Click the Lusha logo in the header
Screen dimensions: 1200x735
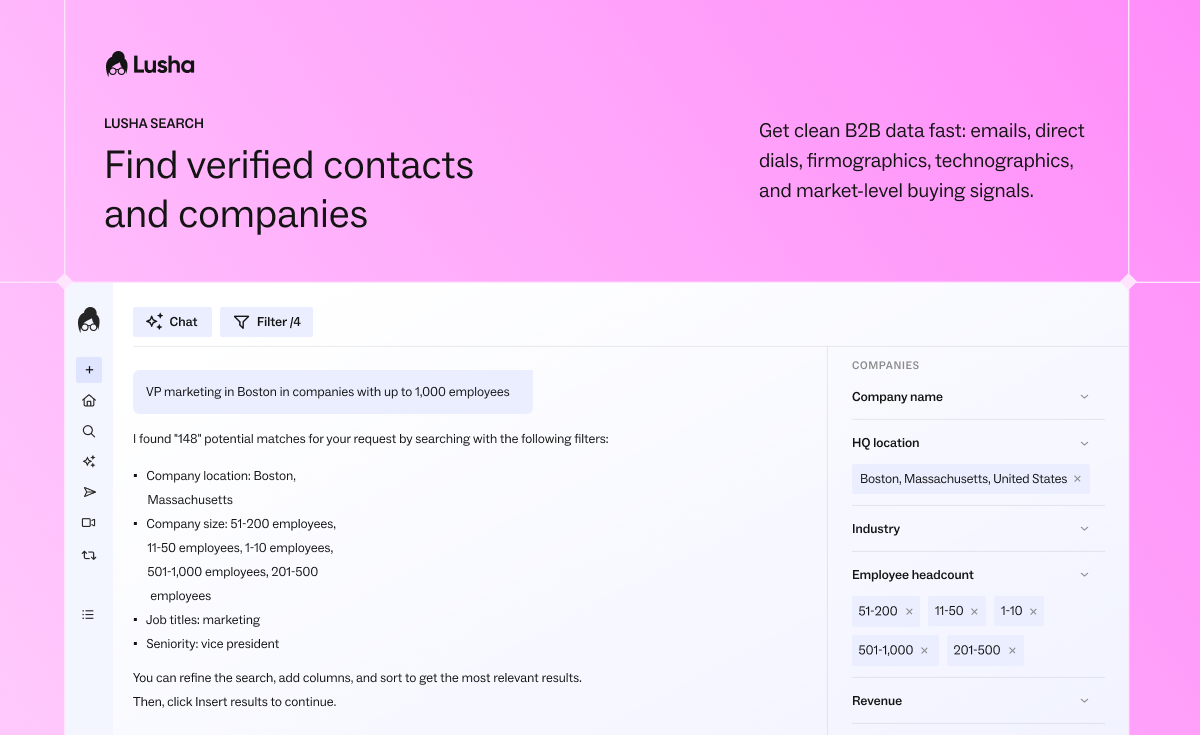click(150, 65)
